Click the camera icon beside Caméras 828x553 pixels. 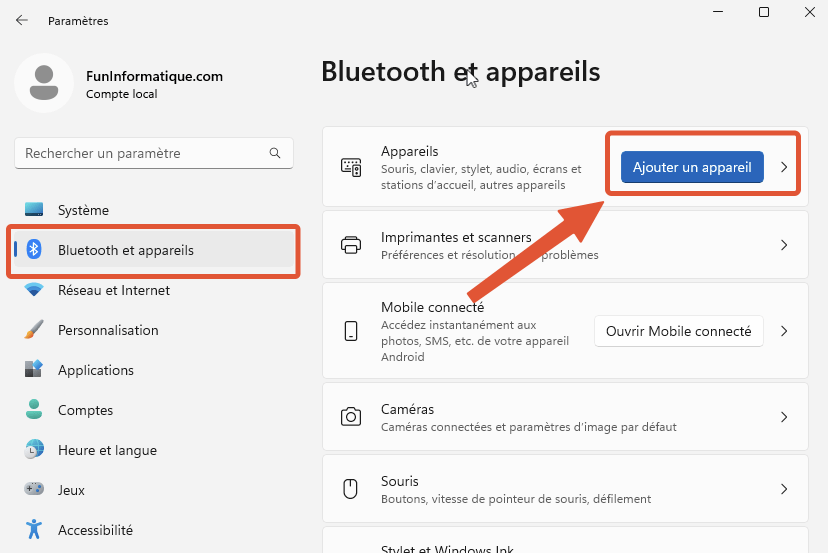(351, 417)
